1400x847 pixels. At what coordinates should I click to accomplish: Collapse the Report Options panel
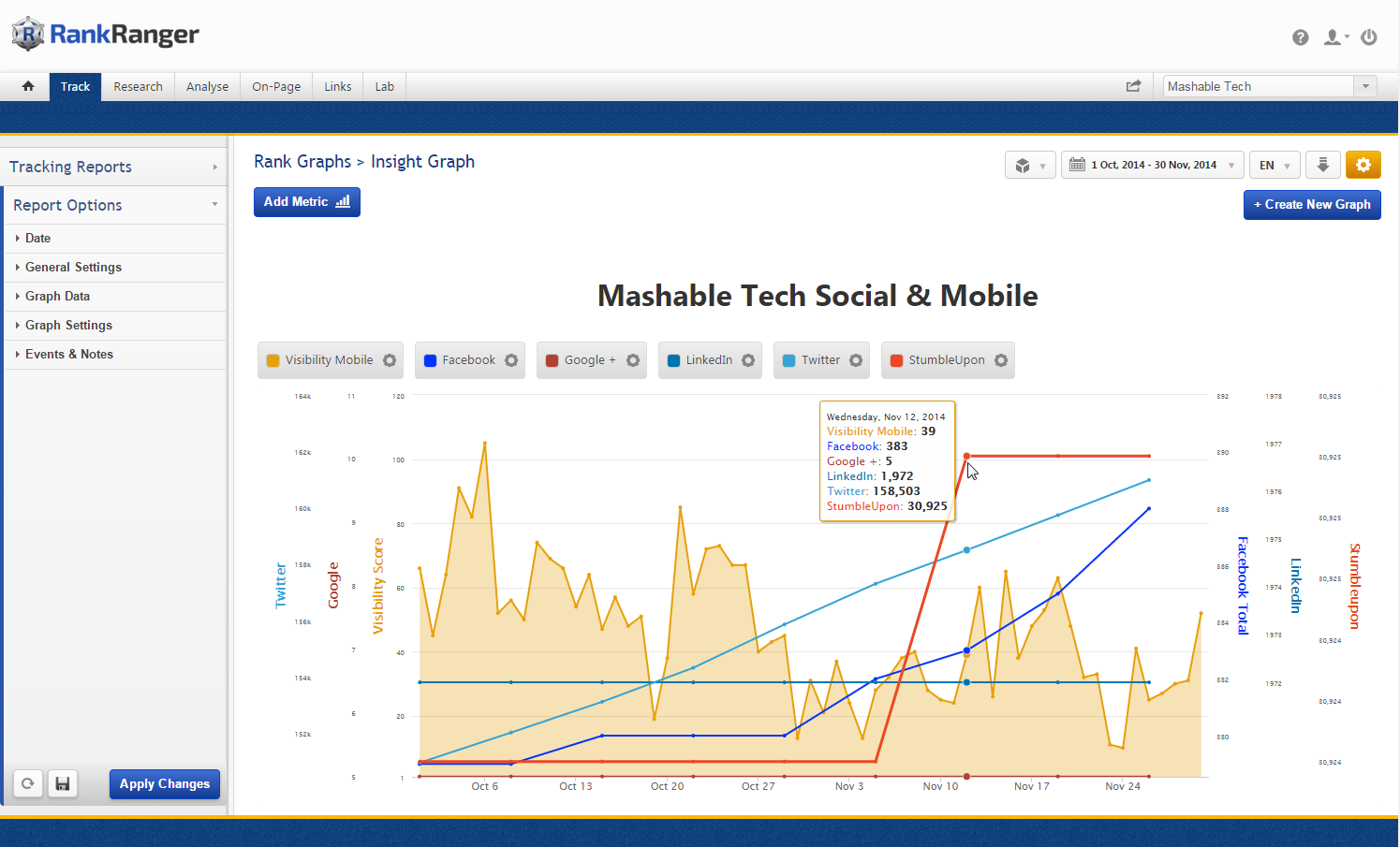point(115,205)
